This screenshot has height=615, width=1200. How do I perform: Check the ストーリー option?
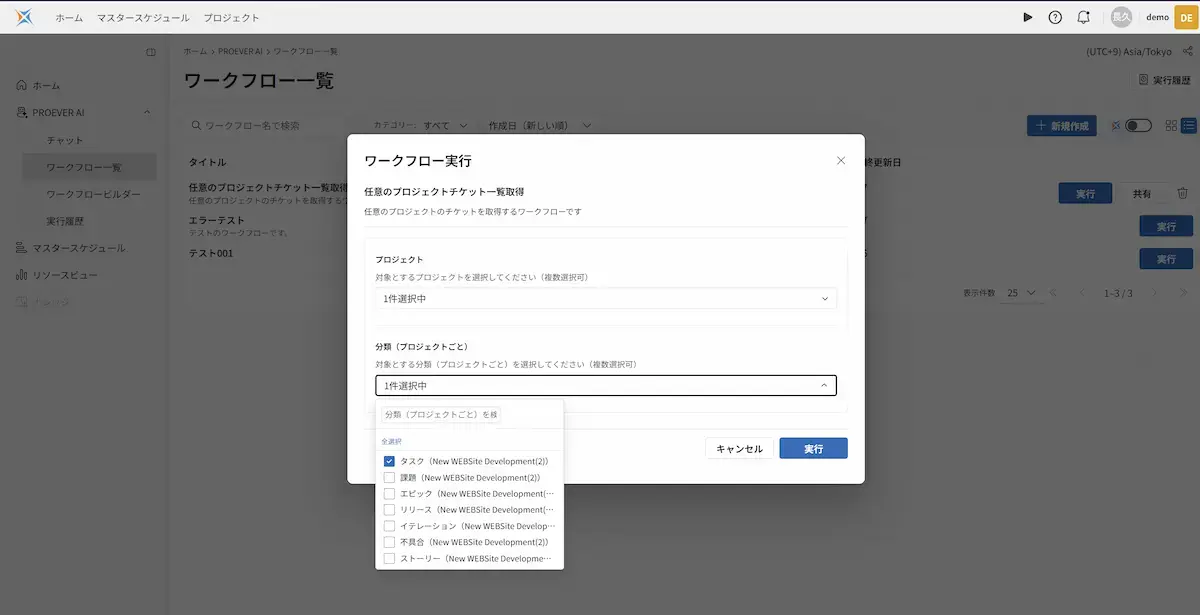389,558
